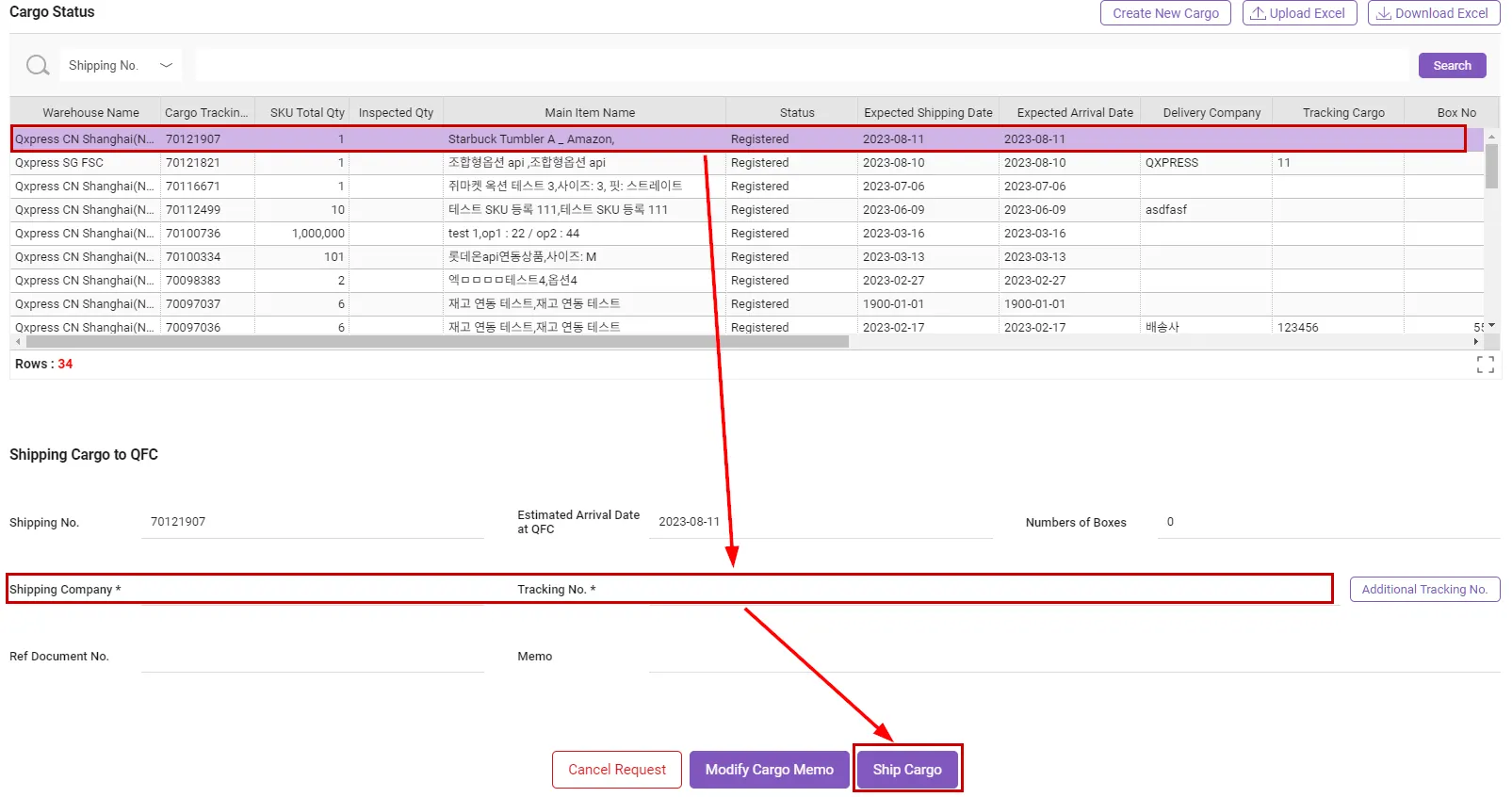Click the Upload Excel button
Viewport: 1512px width, 797px height.
click(1299, 13)
